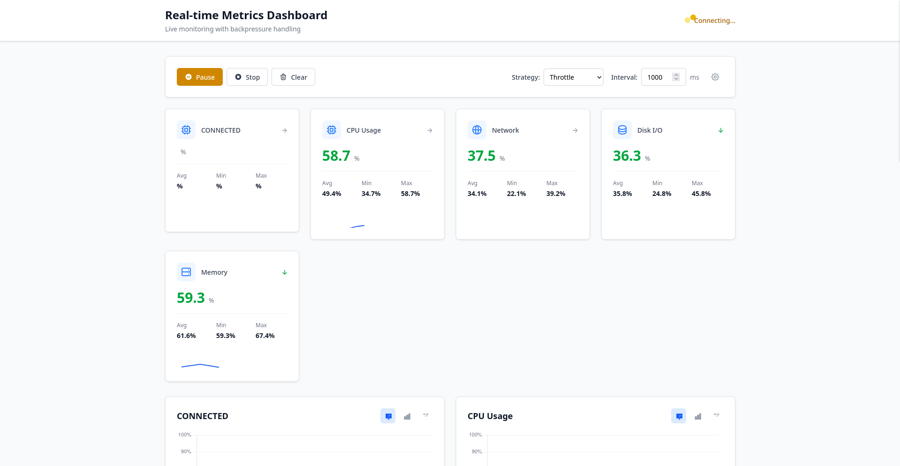The width and height of the screenshot is (900, 466).
Task: Click the Memory card server icon
Action: (186, 272)
